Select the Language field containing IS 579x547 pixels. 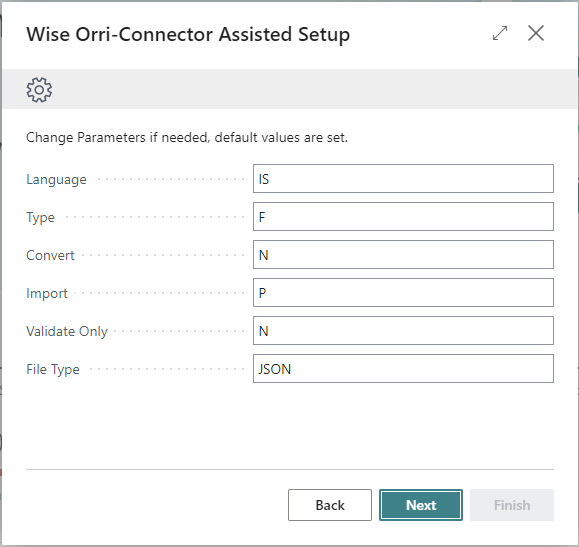coord(403,179)
